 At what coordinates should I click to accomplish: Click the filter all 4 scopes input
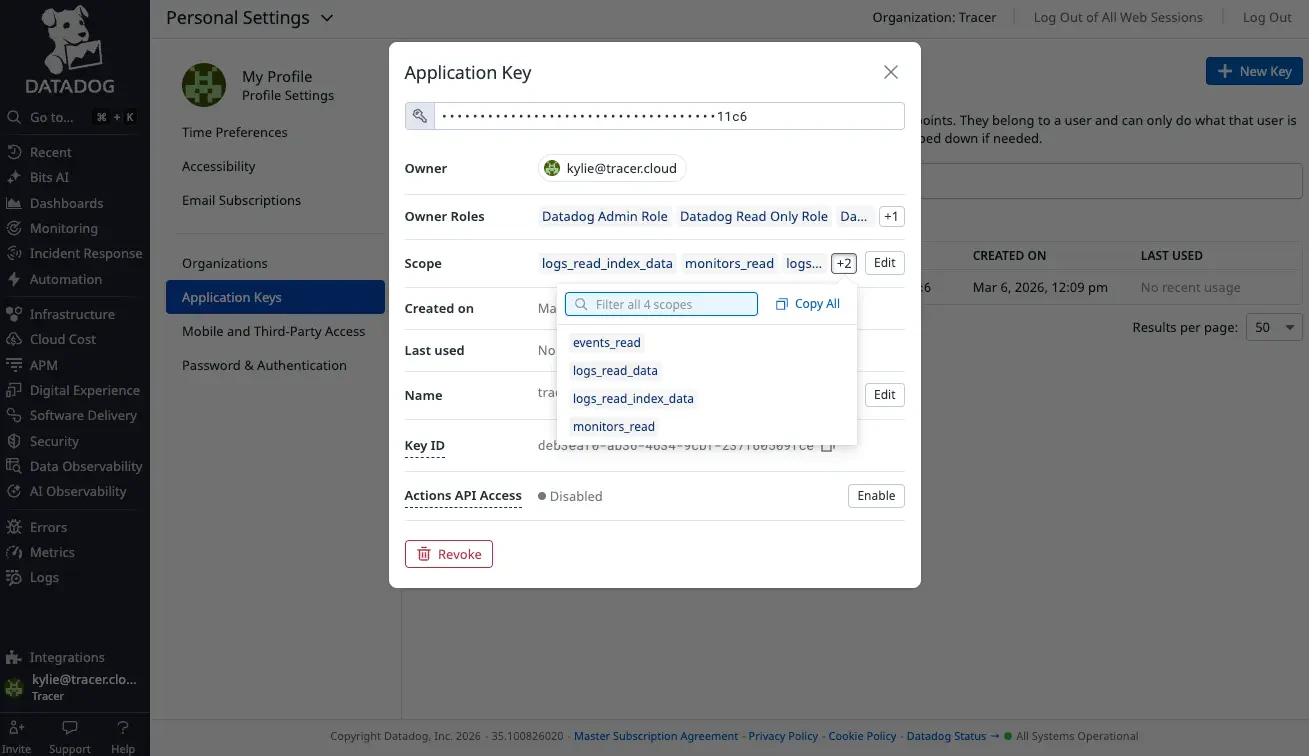[x=660, y=303]
